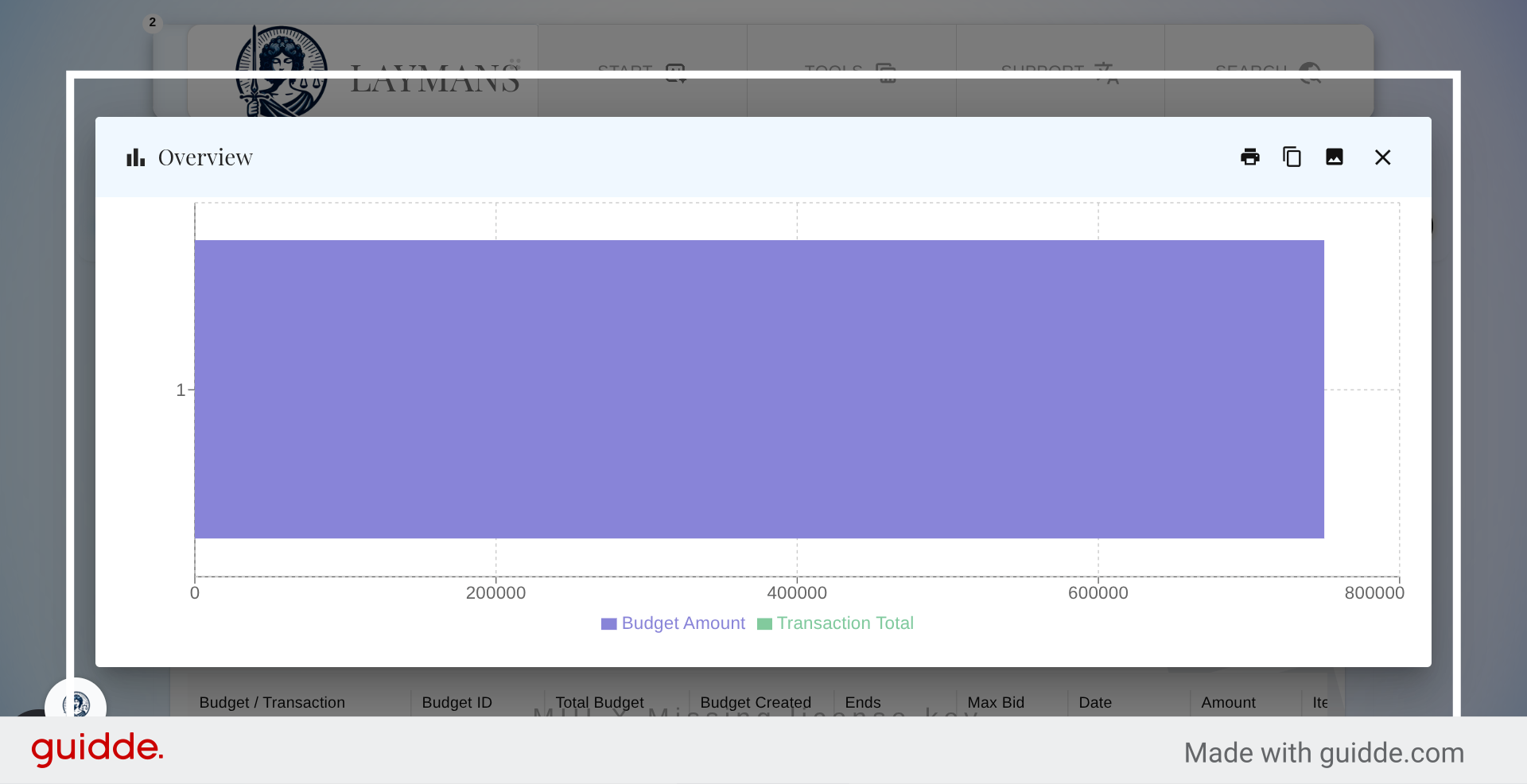Follow the Made with guidde.com link
1527x784 pixels.
point(1323,752)
